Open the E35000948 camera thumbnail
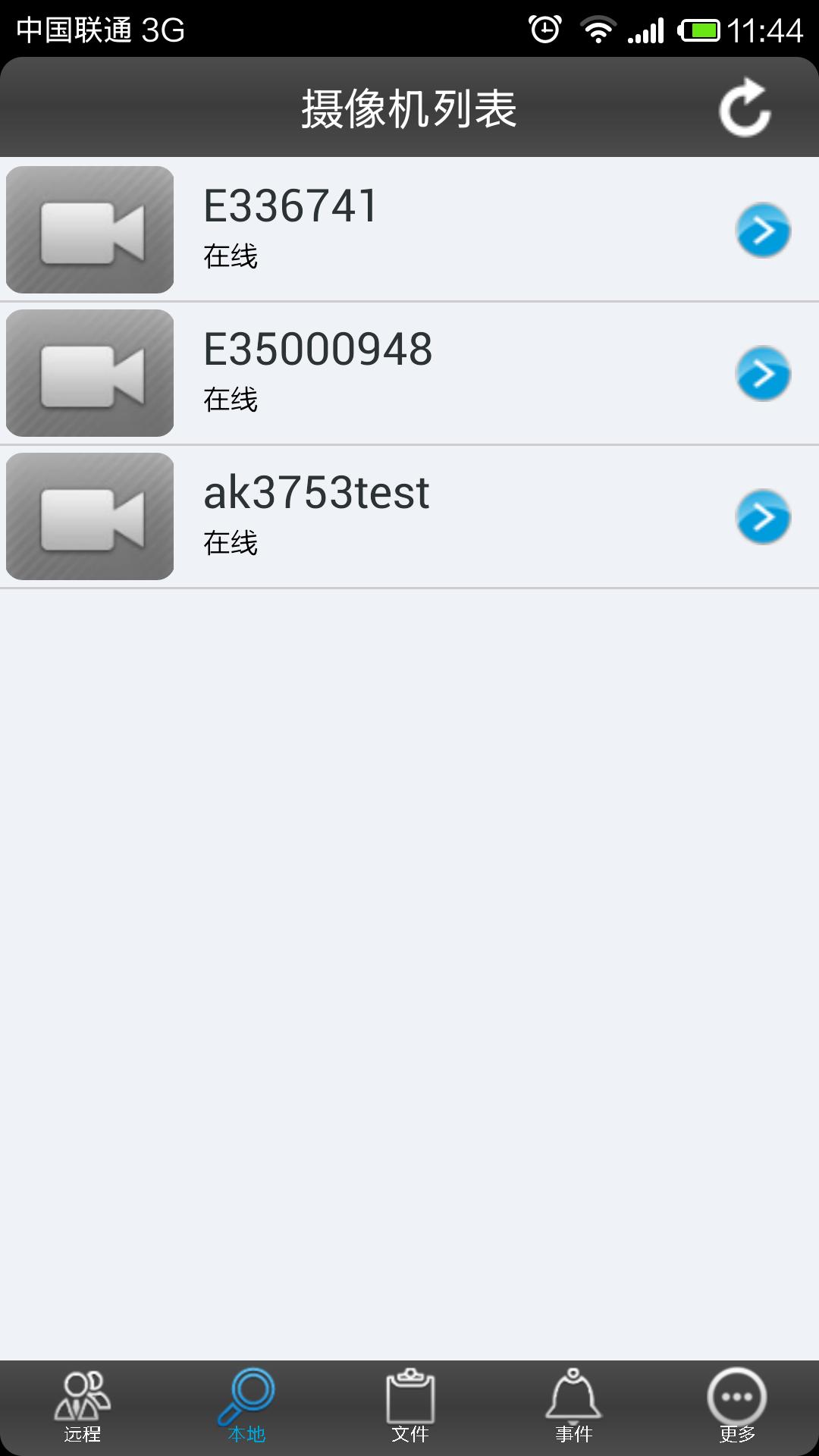 tap(90, 373)
